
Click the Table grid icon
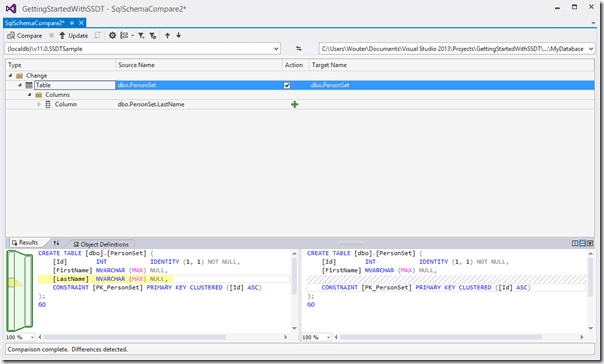[x=29, y=85]
